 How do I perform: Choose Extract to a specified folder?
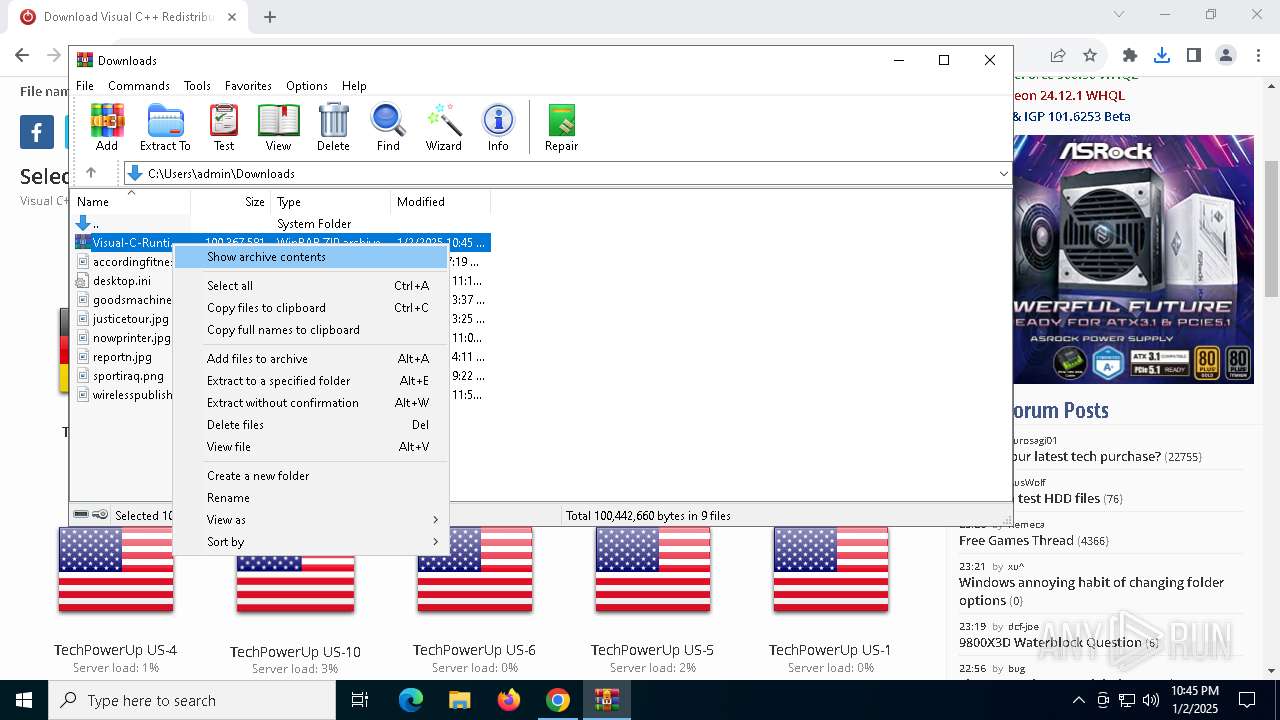[311, 381]
